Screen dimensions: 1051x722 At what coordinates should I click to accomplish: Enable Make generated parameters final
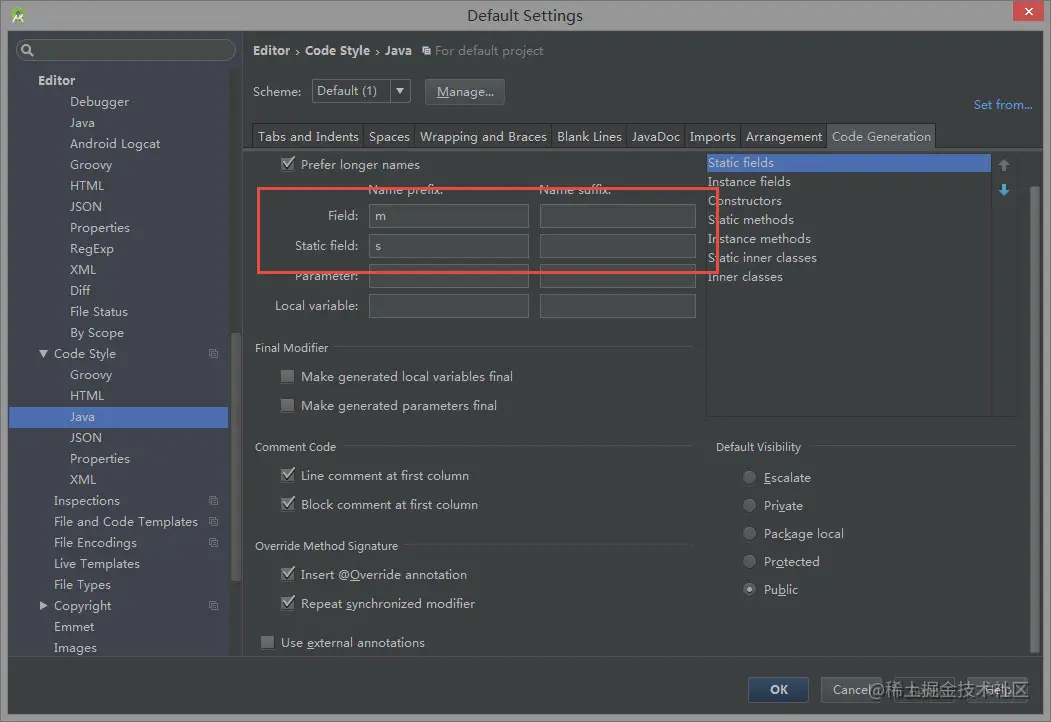pos(287,405)
